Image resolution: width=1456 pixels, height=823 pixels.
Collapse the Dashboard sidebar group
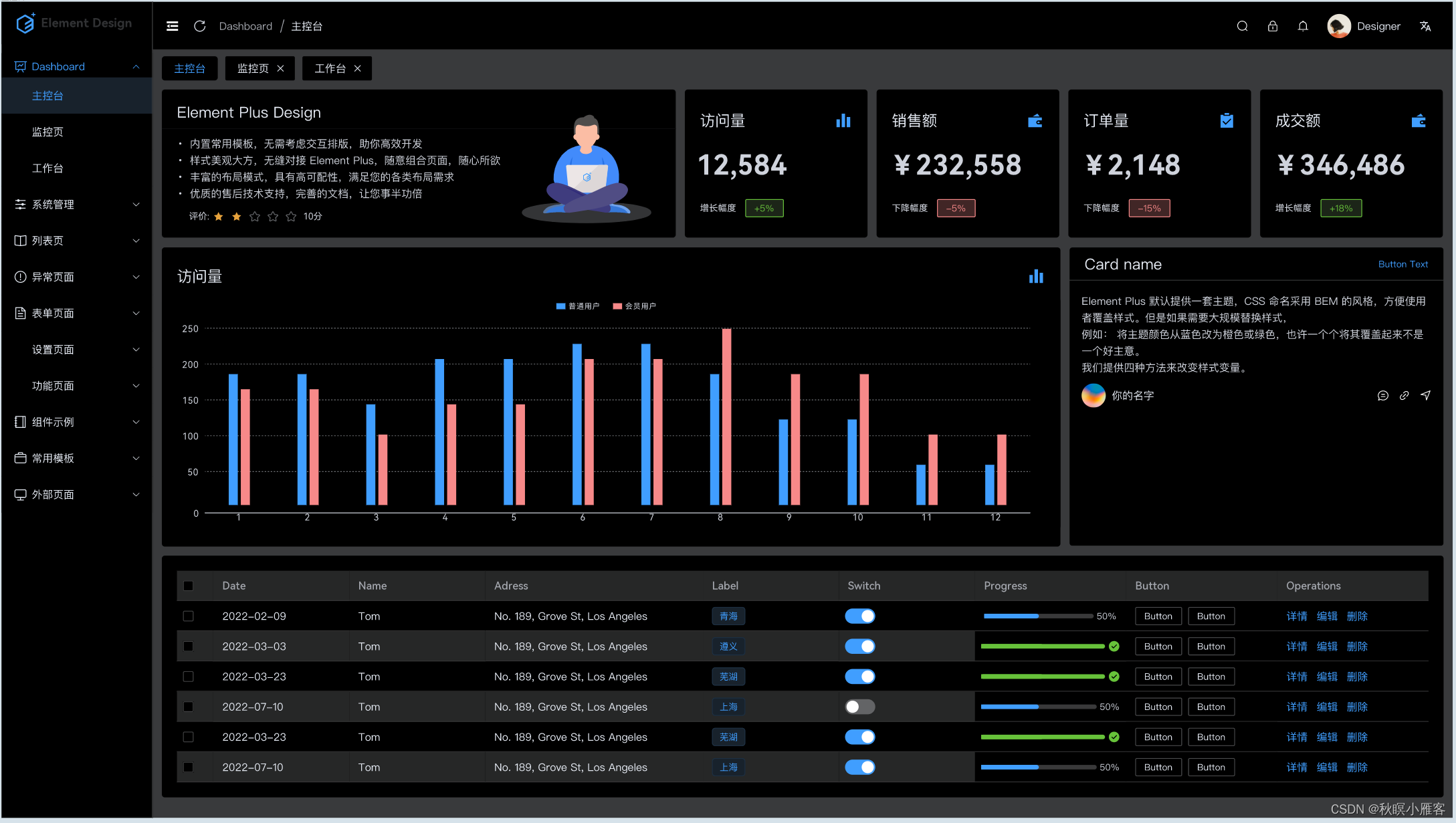pos(76,66)
